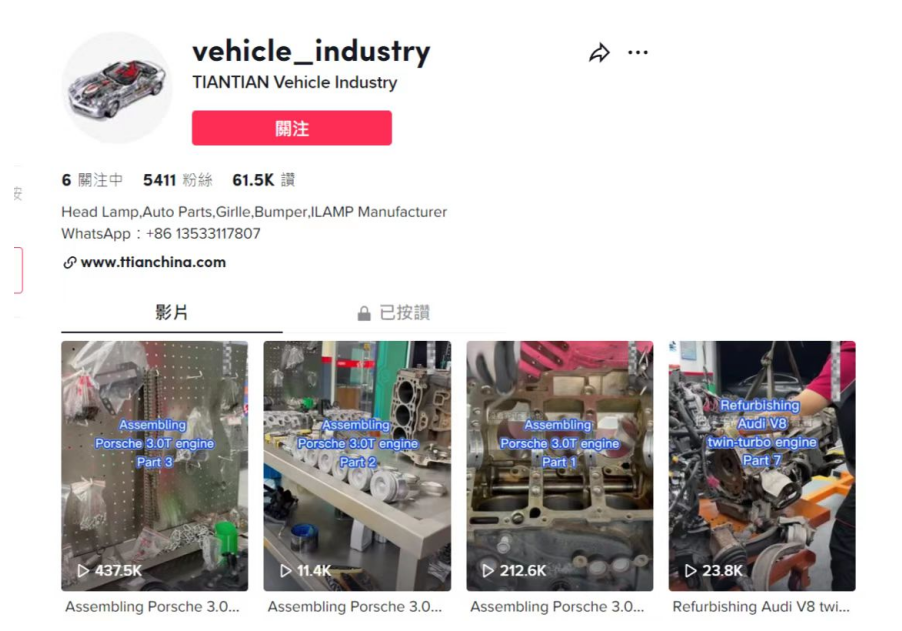Image resolution: width=902 pixels, height=631 pixels.
Task: Click the Refurbishing Audi V8 video caption
Action: (760, 607)
